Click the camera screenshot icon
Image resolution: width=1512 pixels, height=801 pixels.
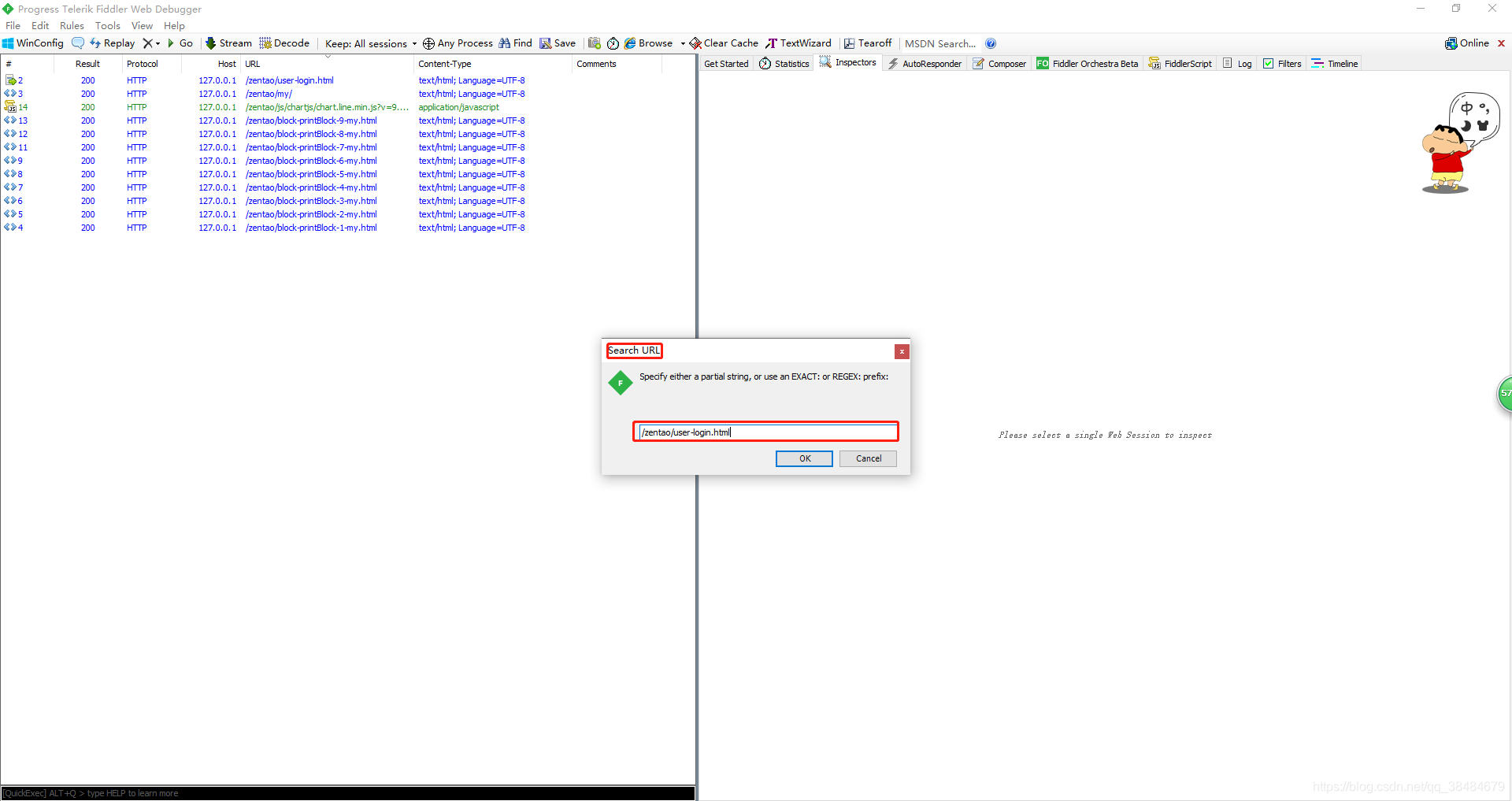click(x=595, y=43)
